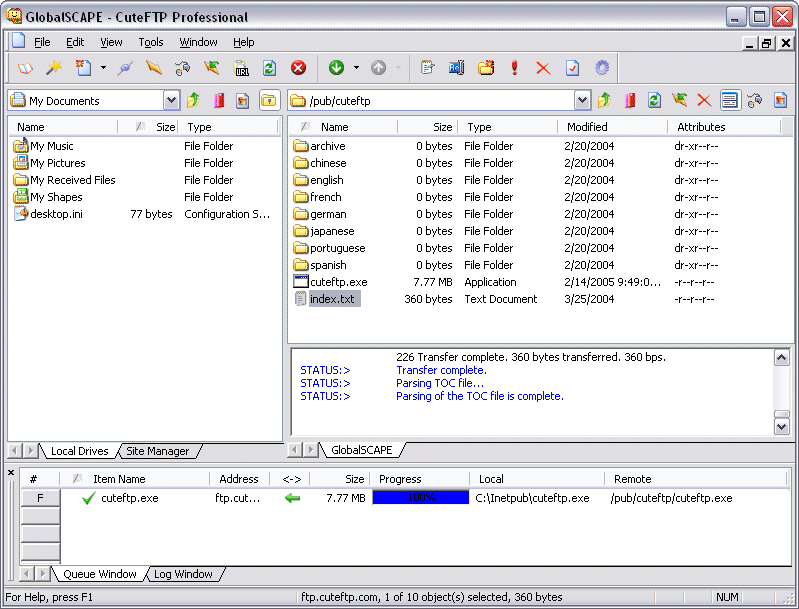This screenshot has width=799, height=609.
Task: Click the queue Progress column header
Action: click(421, 479)
